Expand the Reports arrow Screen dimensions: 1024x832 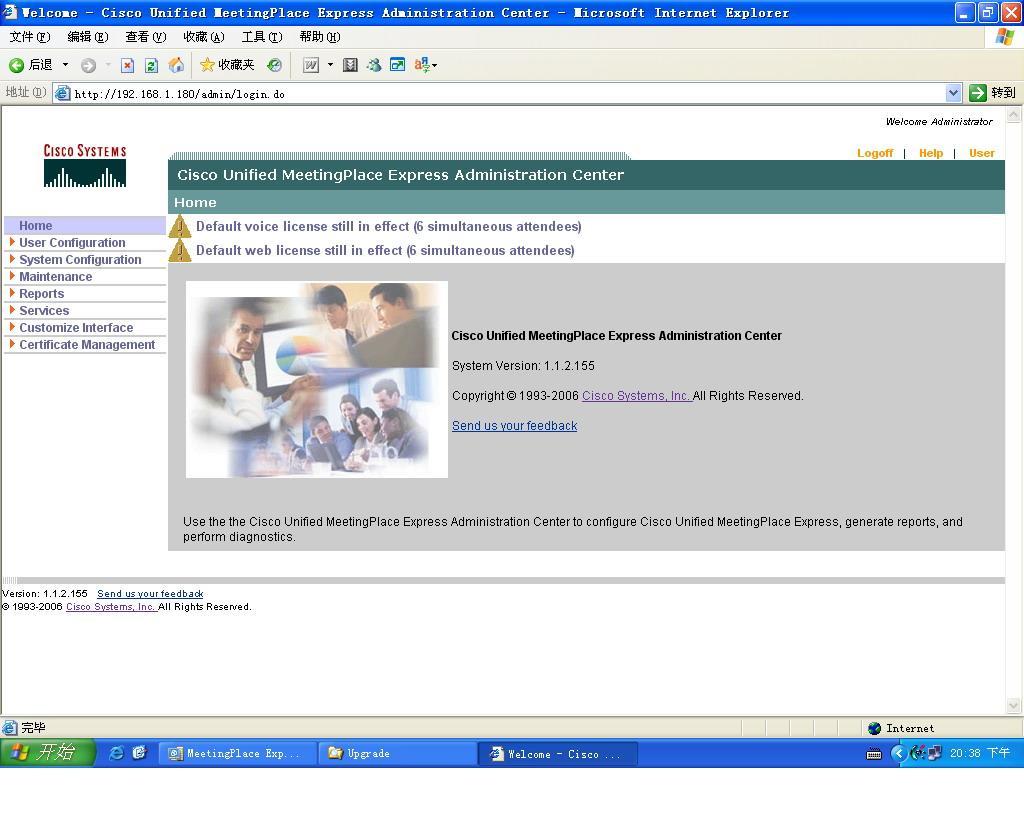[x=12, y=293]
